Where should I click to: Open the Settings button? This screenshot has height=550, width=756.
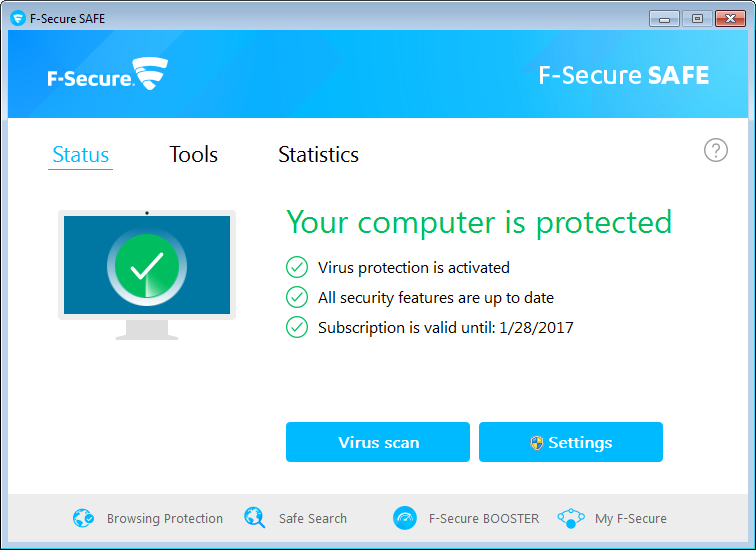pyautogui.click(x=571, y=442)
